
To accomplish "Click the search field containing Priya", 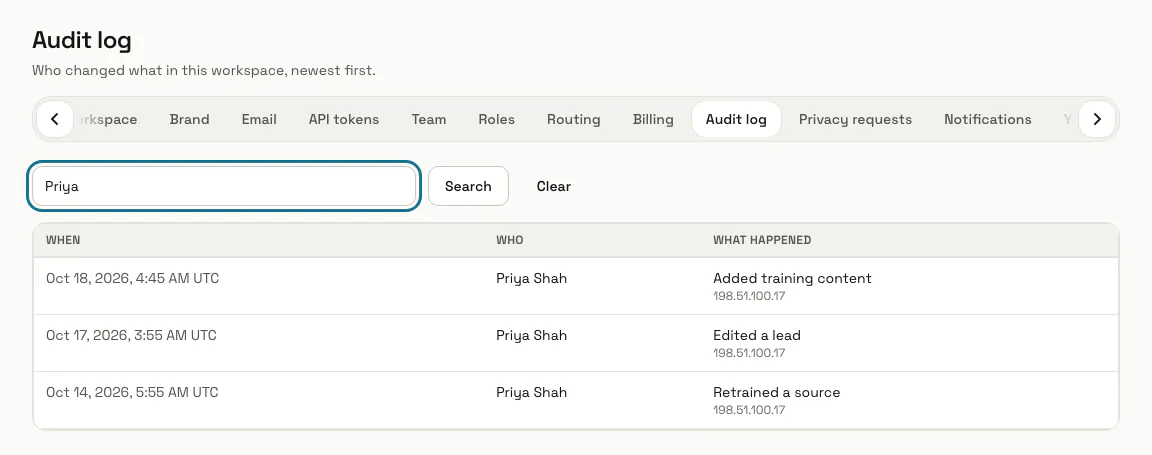I will point(224,186).
